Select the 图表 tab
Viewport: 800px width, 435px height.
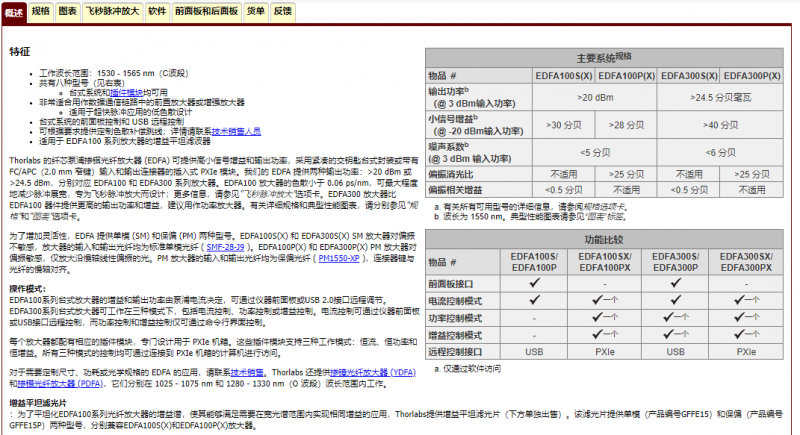point(67,11)
